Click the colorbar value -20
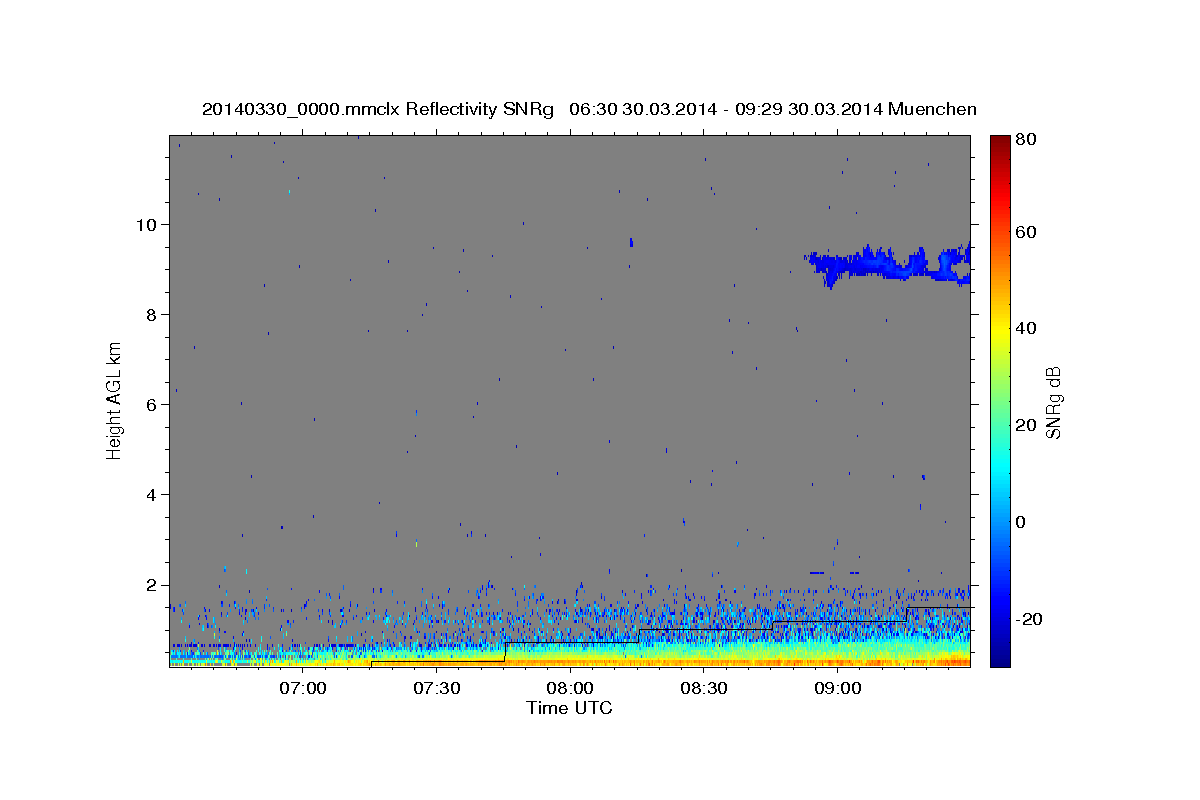1200x800 pixels. [x=1029, y=619]
